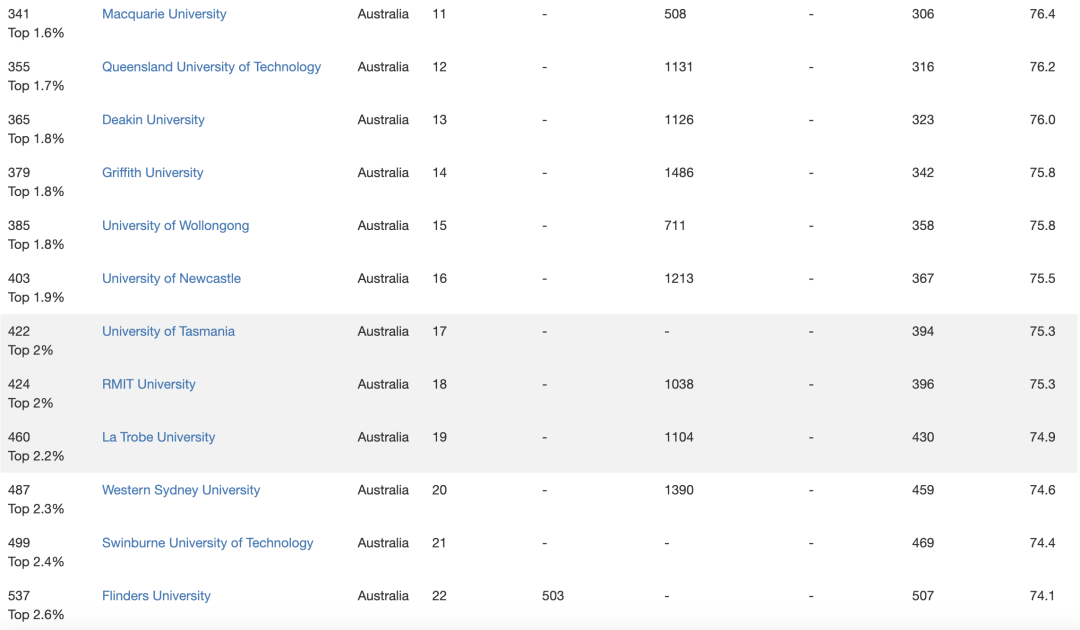The image size is (1080, 630).
Task: Click world rank 355 cell
Action: point(19,67)
